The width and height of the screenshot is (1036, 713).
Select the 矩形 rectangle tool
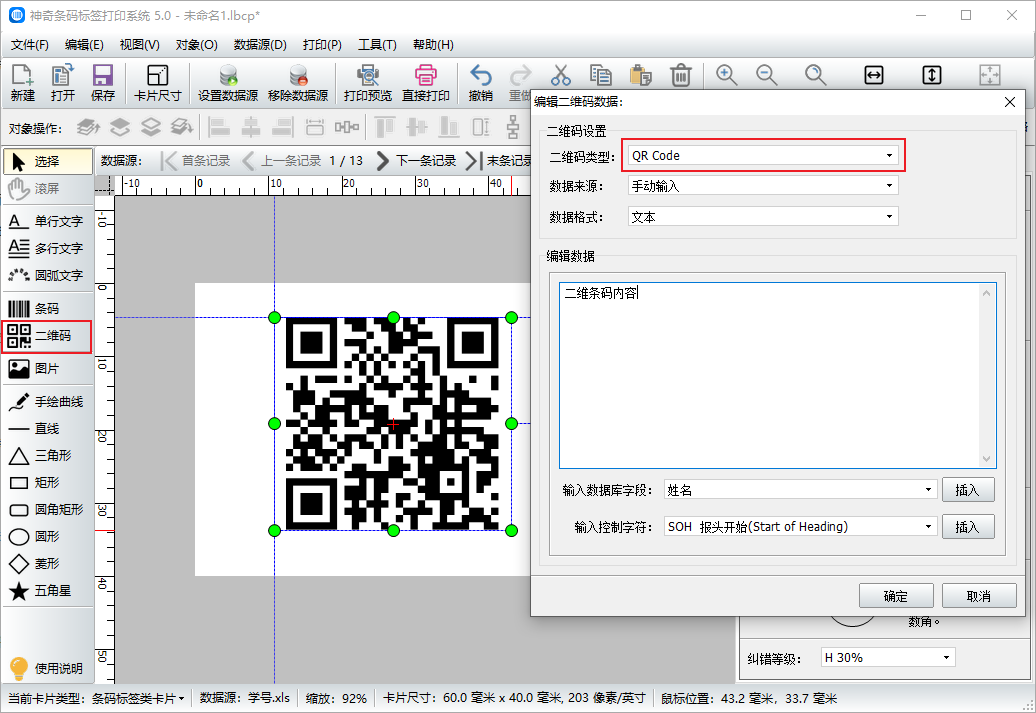click(48, 482)
